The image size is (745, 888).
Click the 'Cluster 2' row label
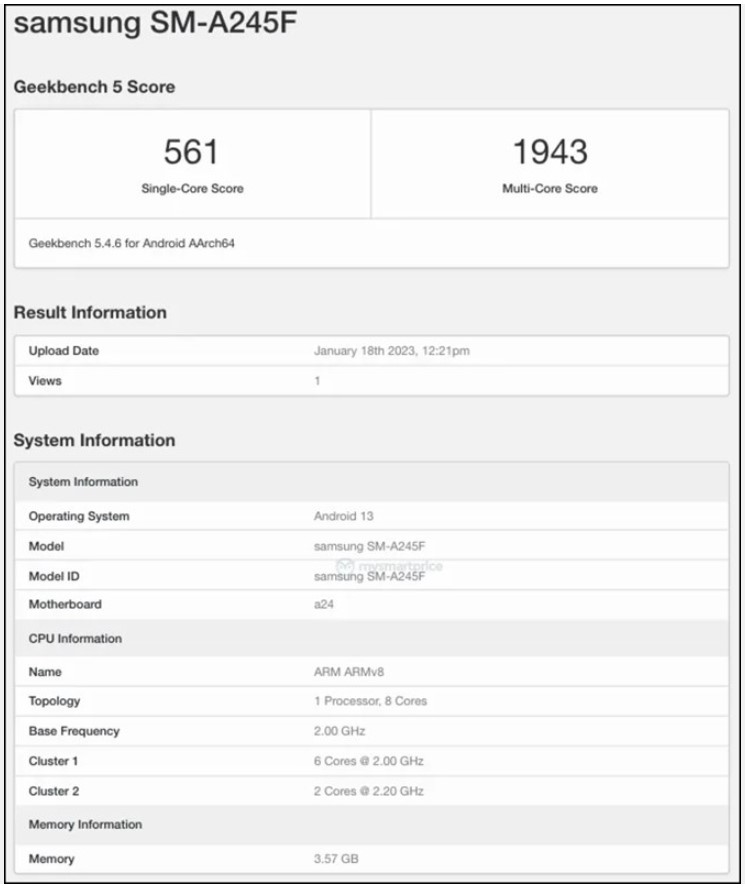(54, 791)
